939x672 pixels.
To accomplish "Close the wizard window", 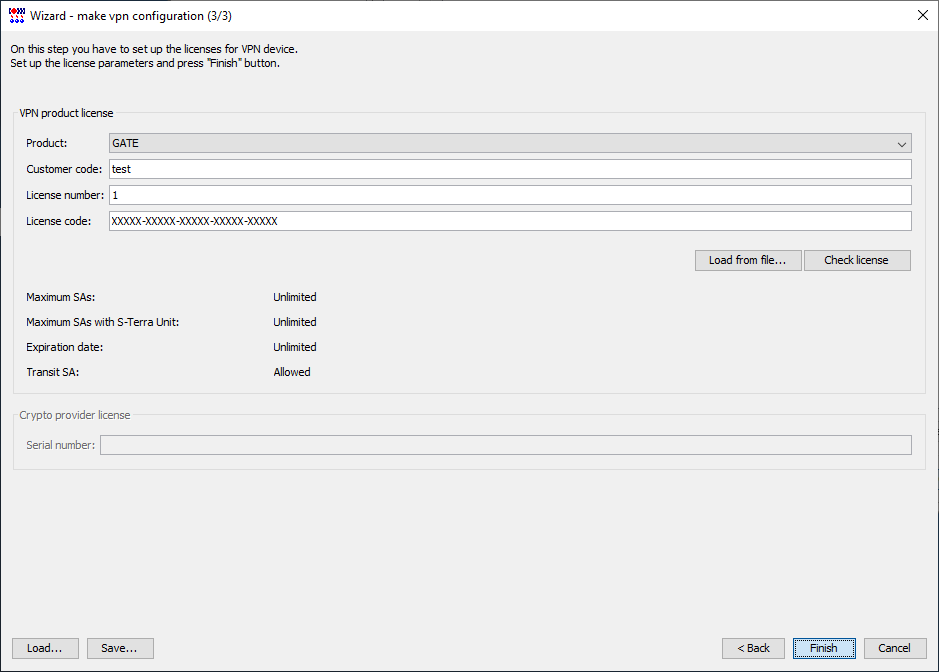I will (x=923, y=16).
